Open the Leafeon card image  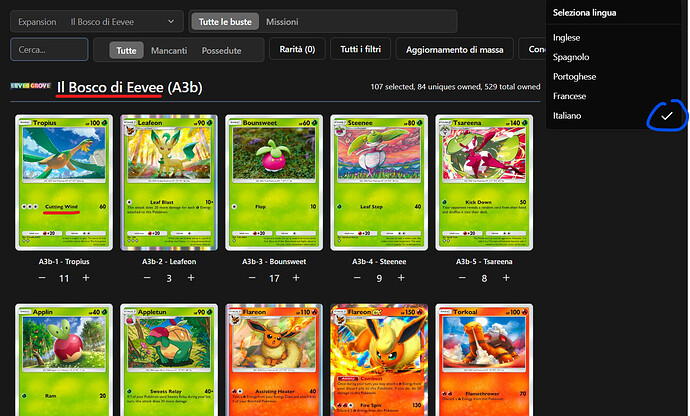click(x=169, y=183)
